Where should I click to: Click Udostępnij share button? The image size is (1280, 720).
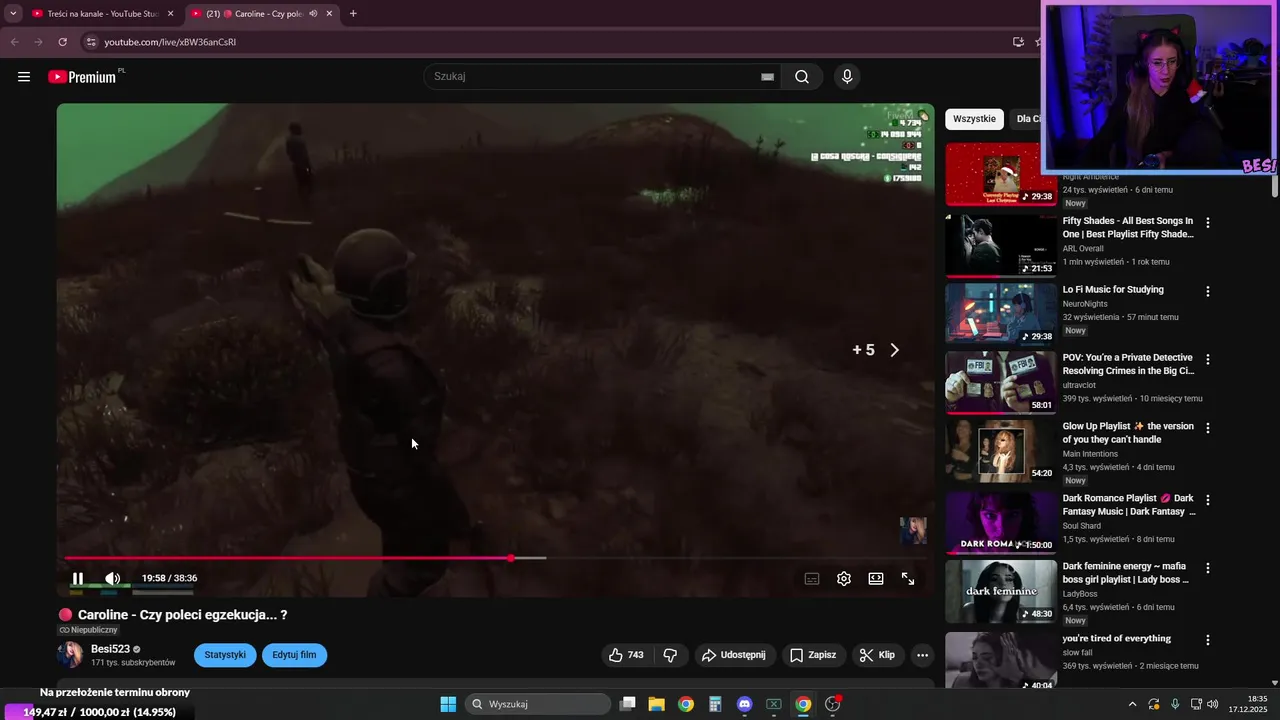[x=734, y=655]
